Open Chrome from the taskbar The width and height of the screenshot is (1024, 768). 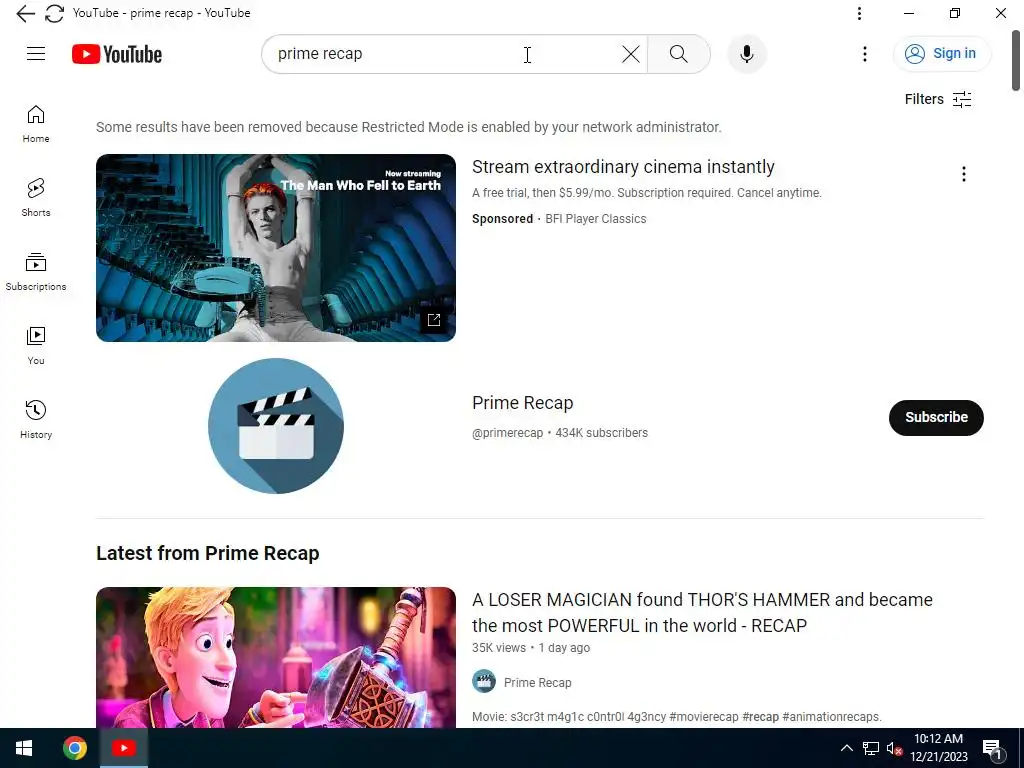point(74,748)
